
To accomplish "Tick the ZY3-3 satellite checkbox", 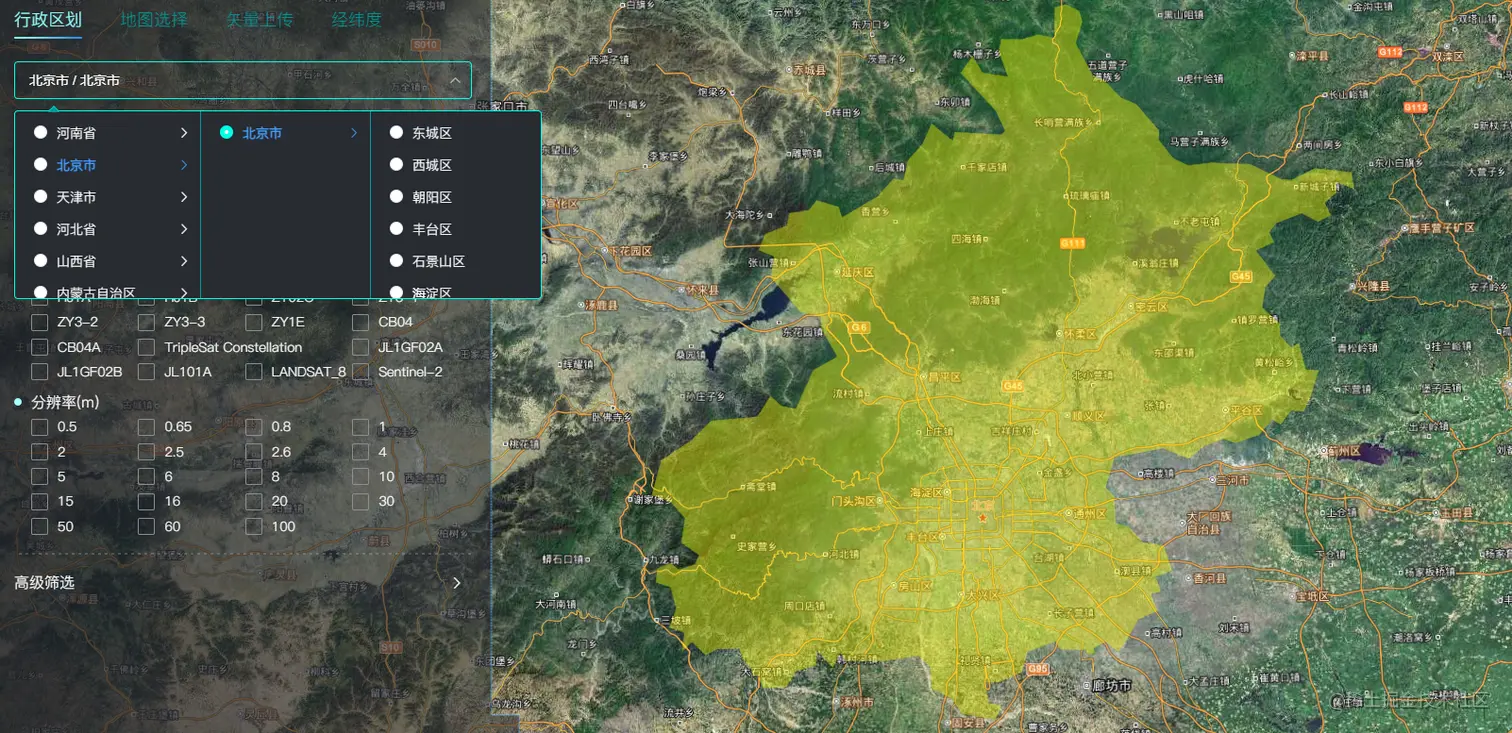I will click(x=146, y=322).
